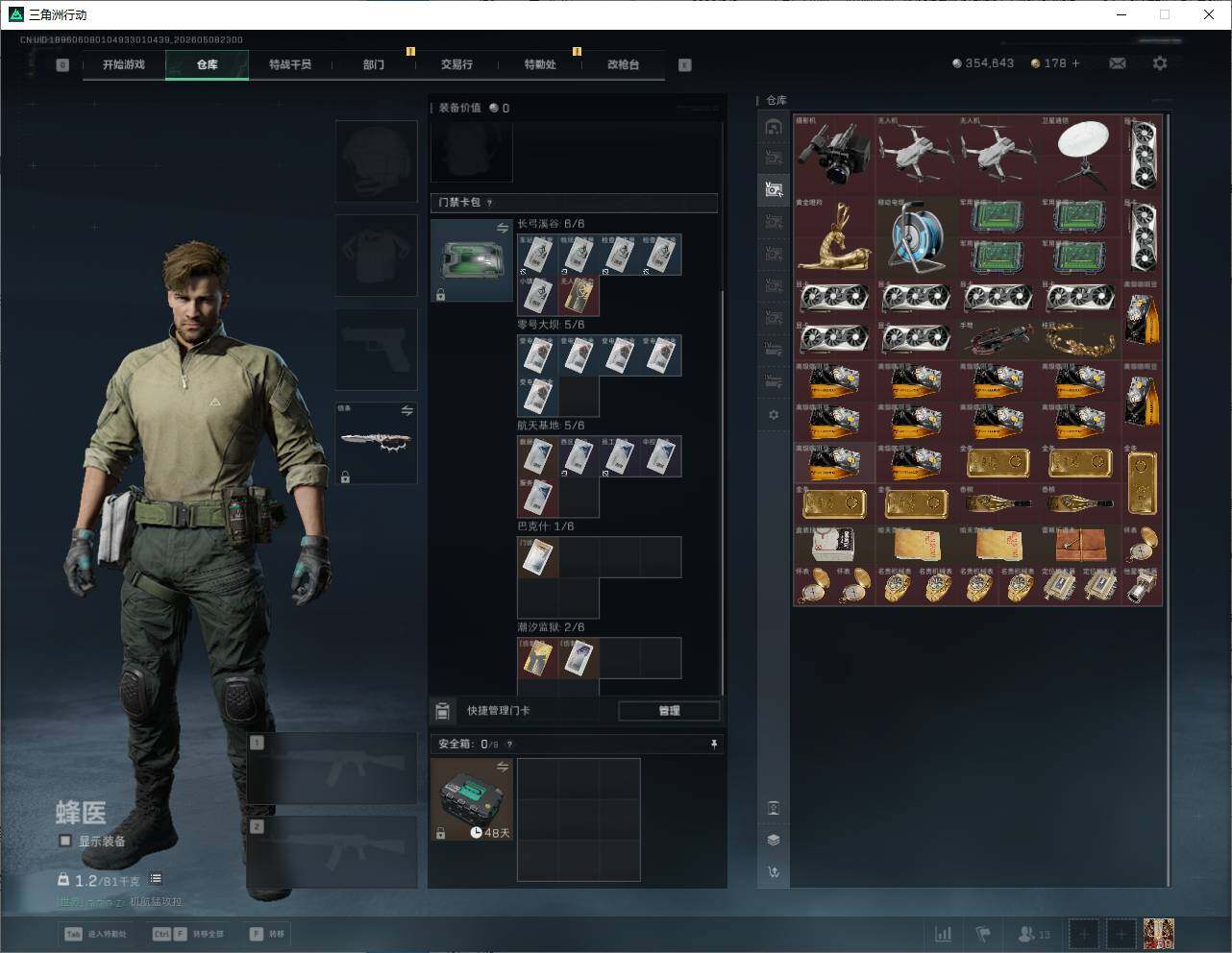Click the 潮汐监狱: 2/6 label
Screen dimensions: 1232x953
551,627
